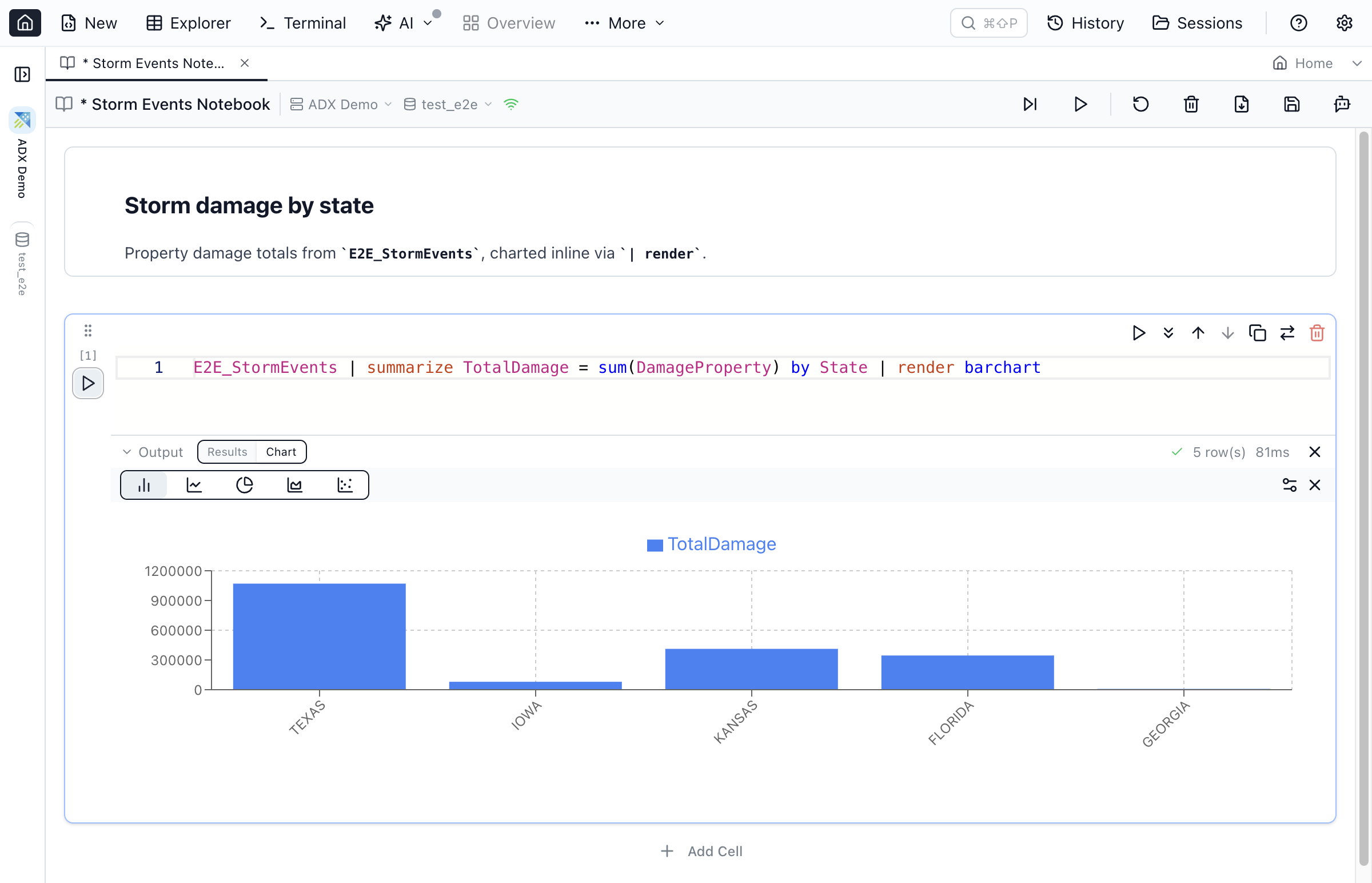Open the Terminal
Image resolution: width=1372 pixels, height=883 pixels.
pyautogui.click(x=302, y=23)
